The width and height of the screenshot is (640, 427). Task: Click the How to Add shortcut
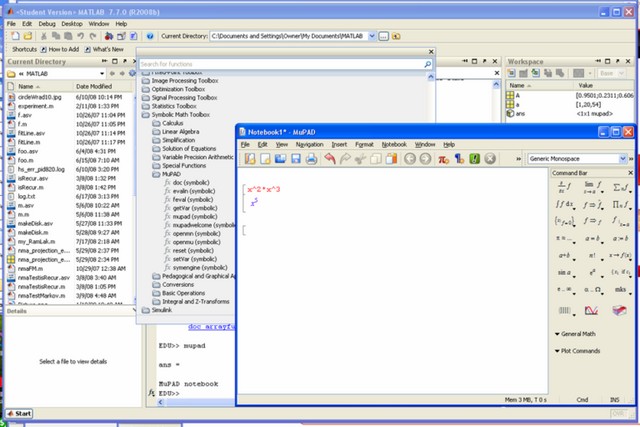[60, 49]
